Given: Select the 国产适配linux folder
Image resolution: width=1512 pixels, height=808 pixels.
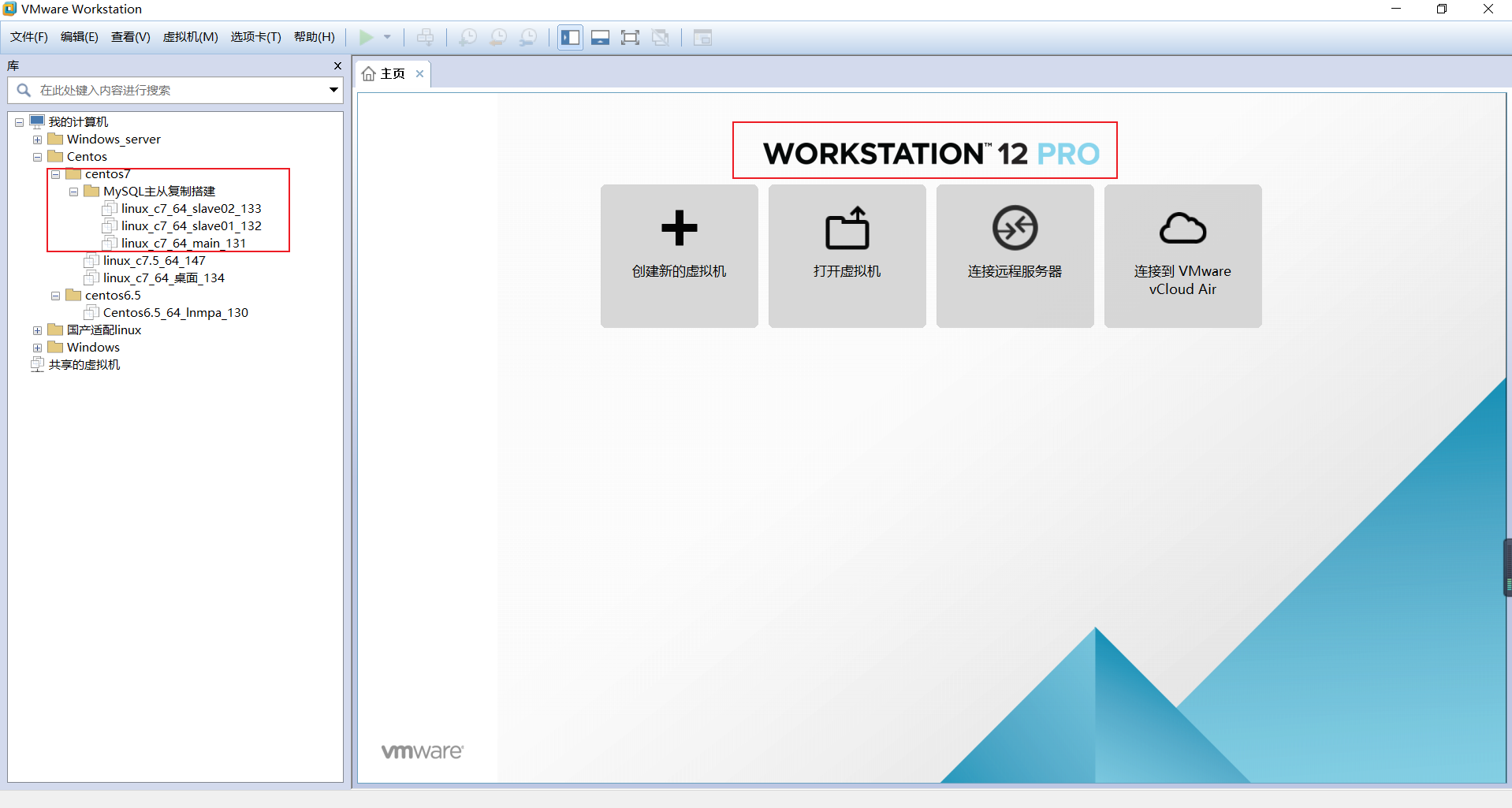Looking at the screenshot, I should [104, 330].
